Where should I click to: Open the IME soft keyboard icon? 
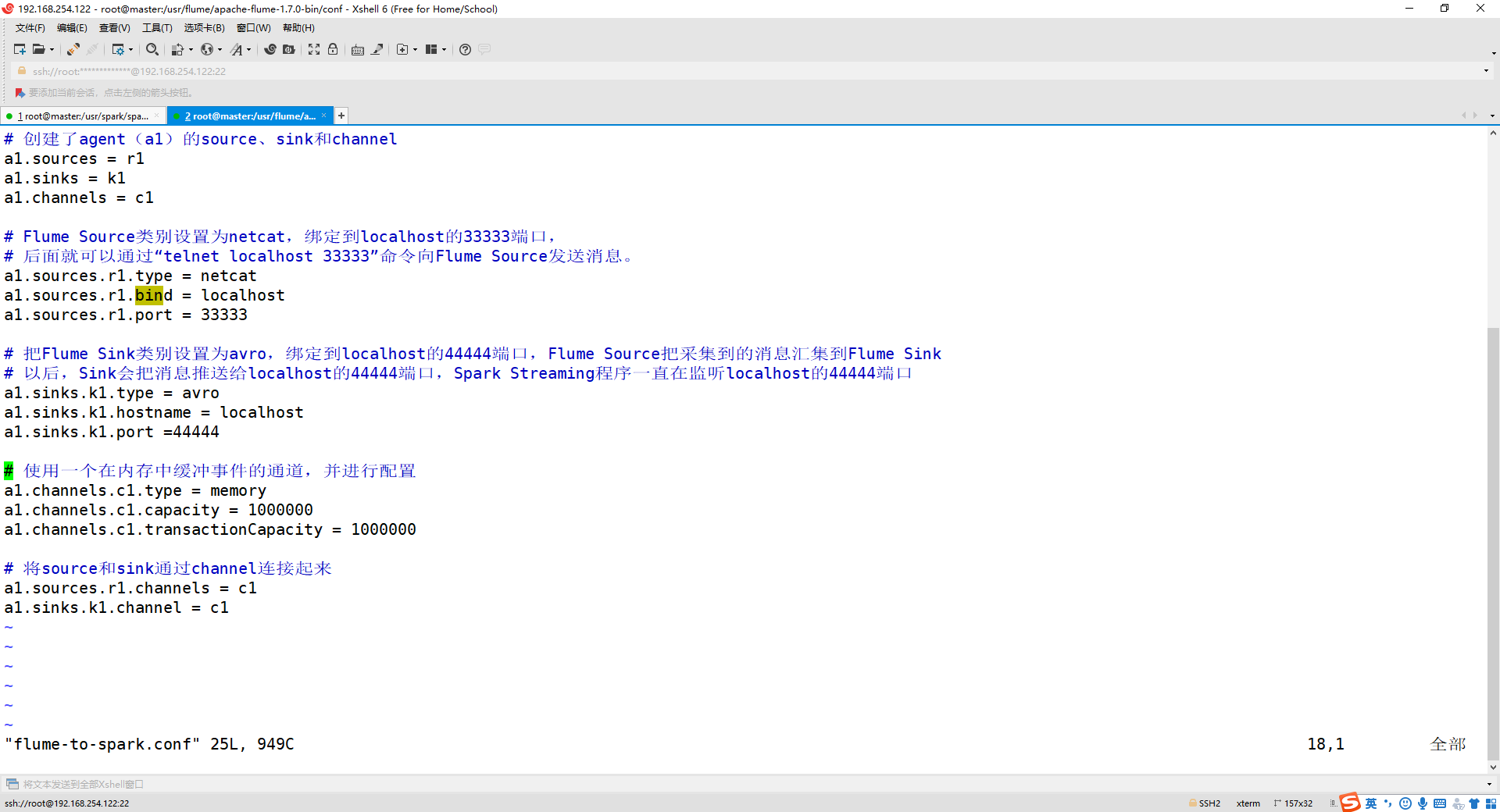click(x=1440, y=803)
